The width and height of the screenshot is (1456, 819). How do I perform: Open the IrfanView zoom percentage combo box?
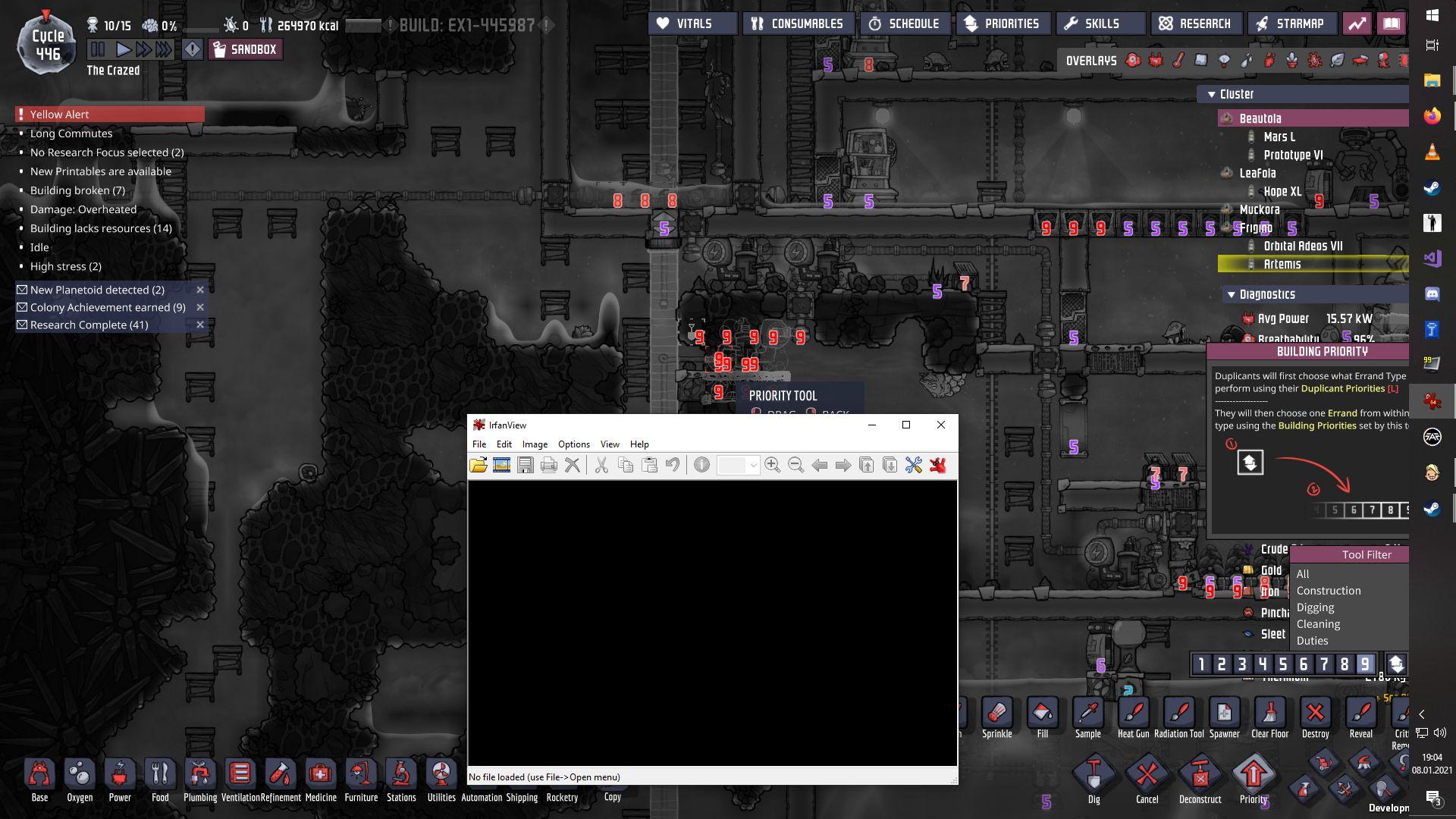coord(752,465)
